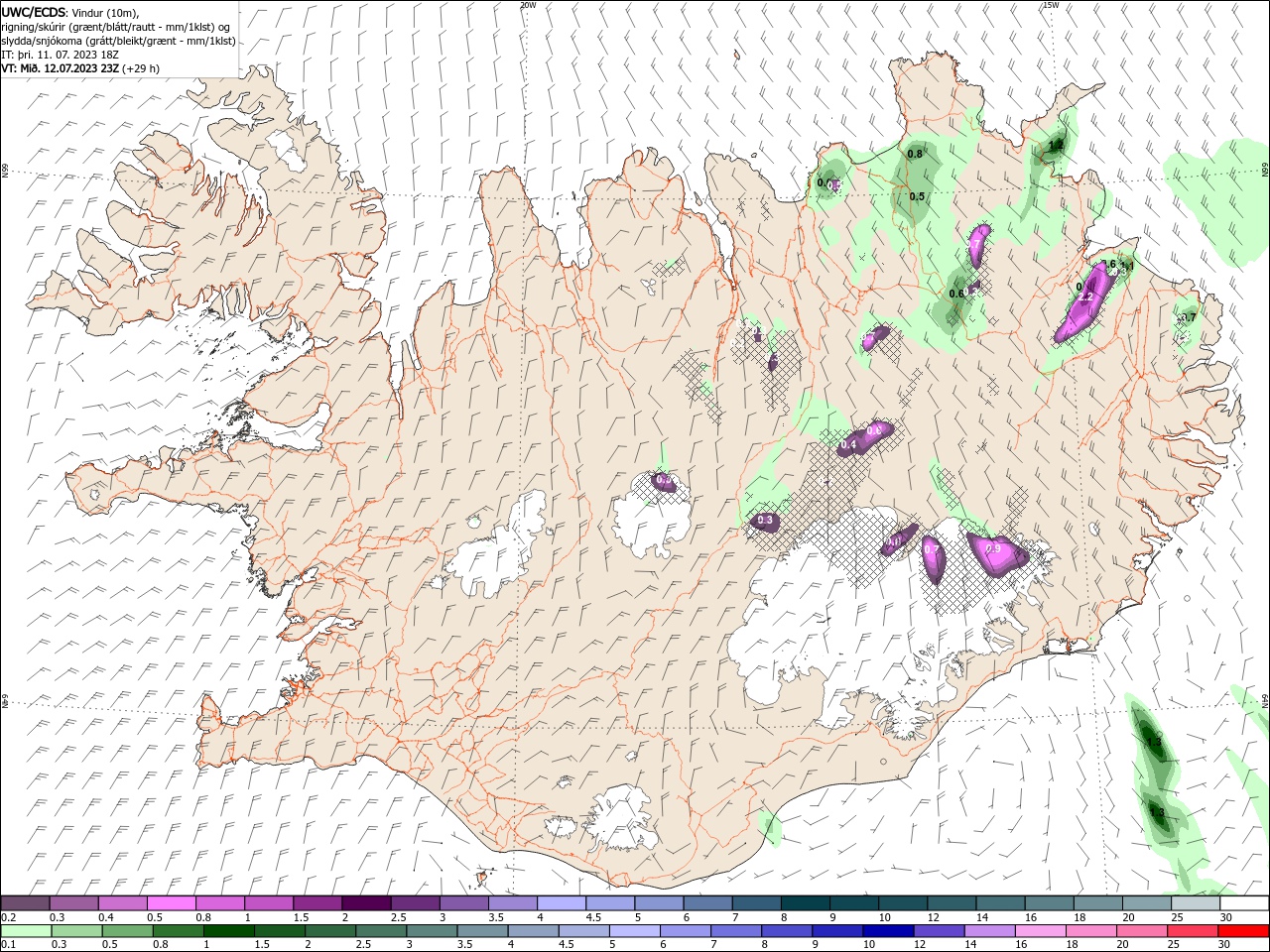
Task: Click the 0.9 snowfall value on the map
Action: click(991, 548)
